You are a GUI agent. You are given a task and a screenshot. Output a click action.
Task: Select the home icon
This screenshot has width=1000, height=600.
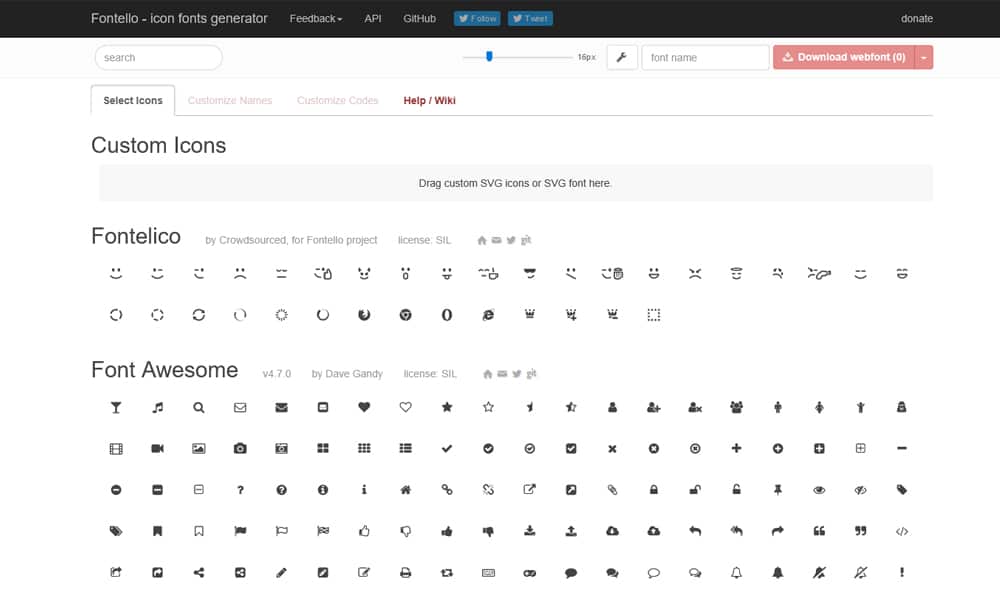405,490
